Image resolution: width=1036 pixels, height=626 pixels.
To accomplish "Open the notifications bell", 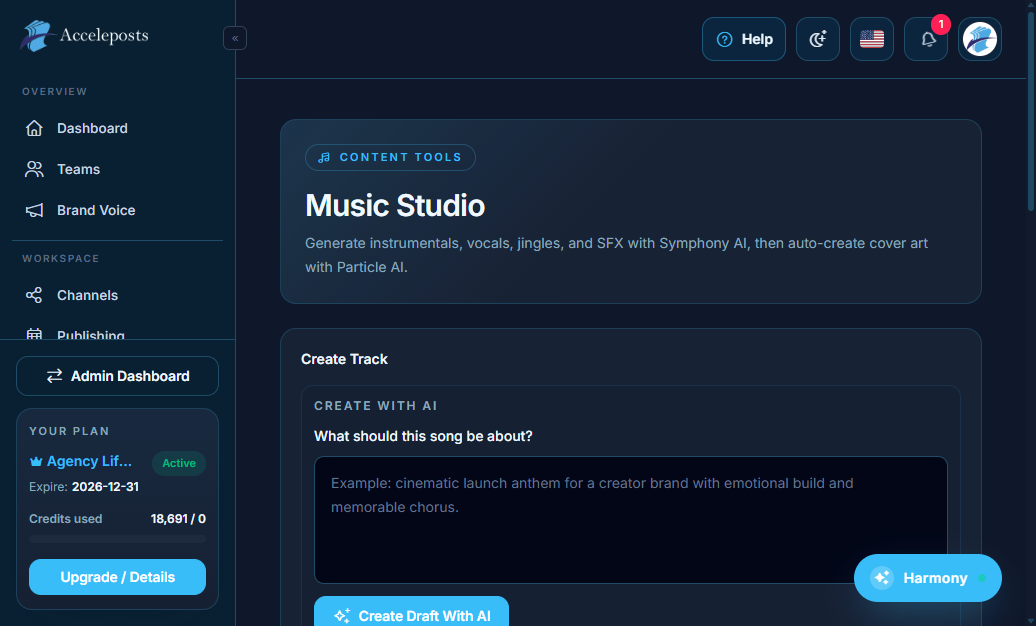I will point(926,39).
